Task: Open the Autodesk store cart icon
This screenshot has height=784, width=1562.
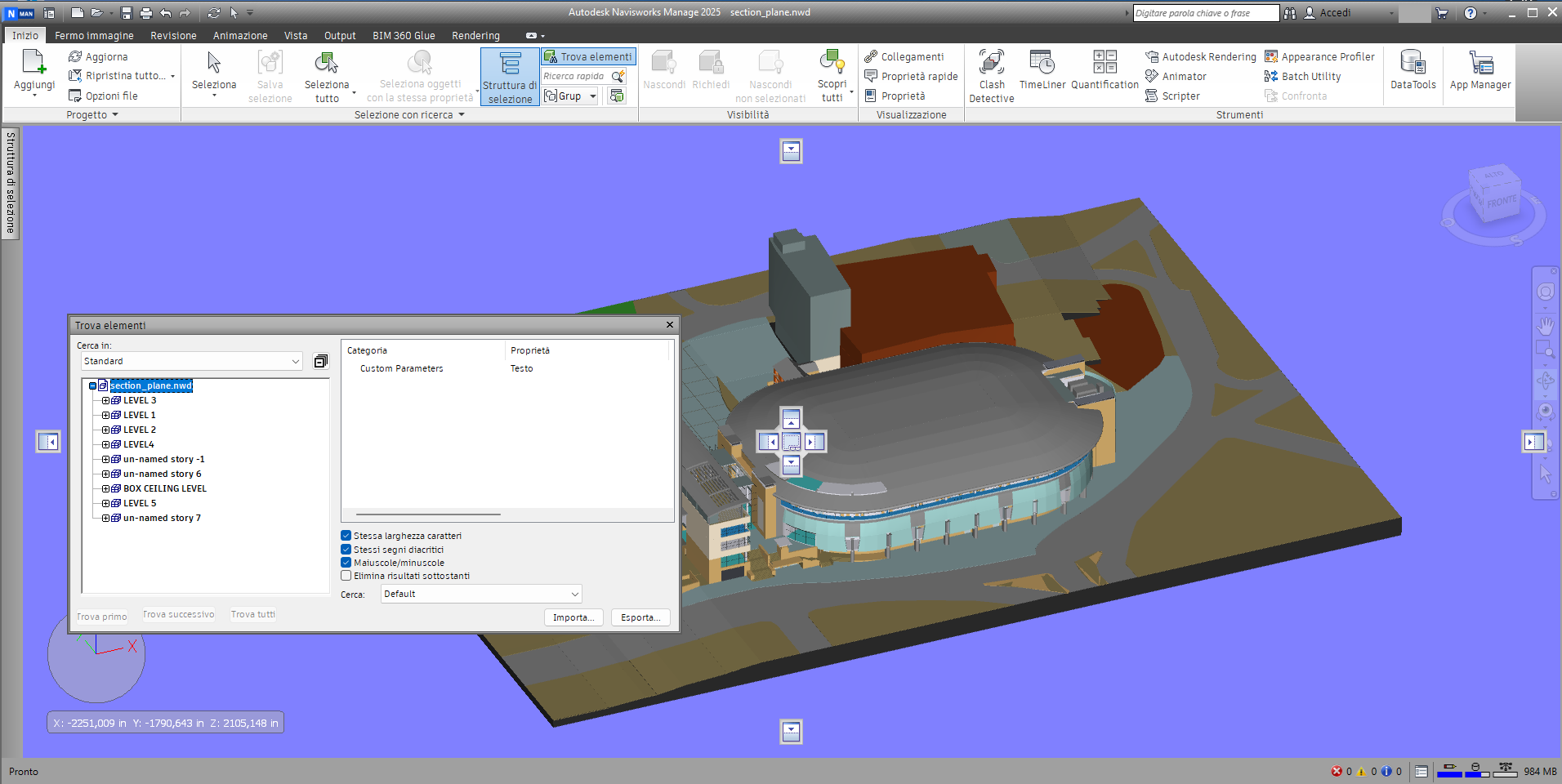Action: (x=1442, y=13)
